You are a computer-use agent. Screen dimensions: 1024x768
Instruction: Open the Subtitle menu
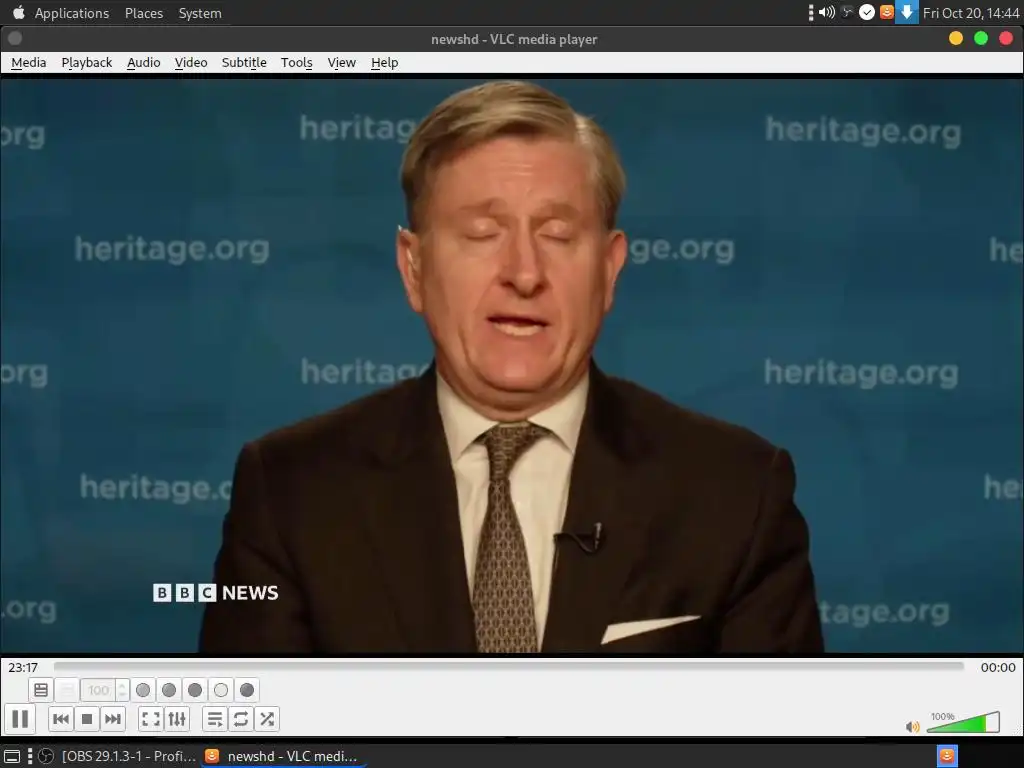[x=244, y=63]
